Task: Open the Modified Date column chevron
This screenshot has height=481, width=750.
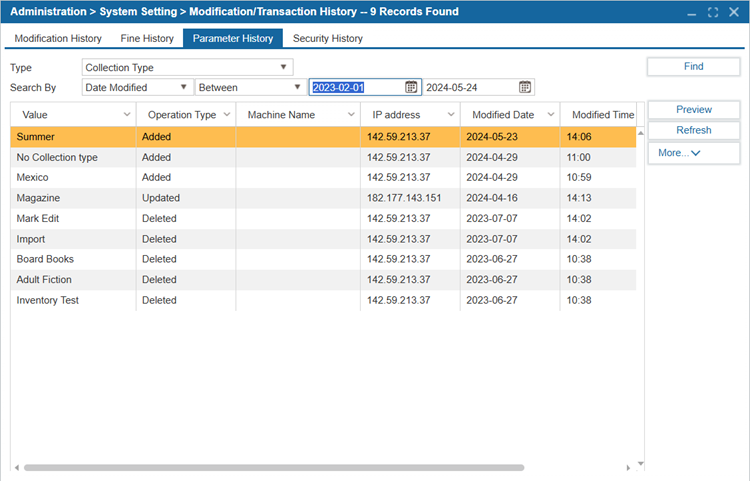Action: [x=551, y=114]
